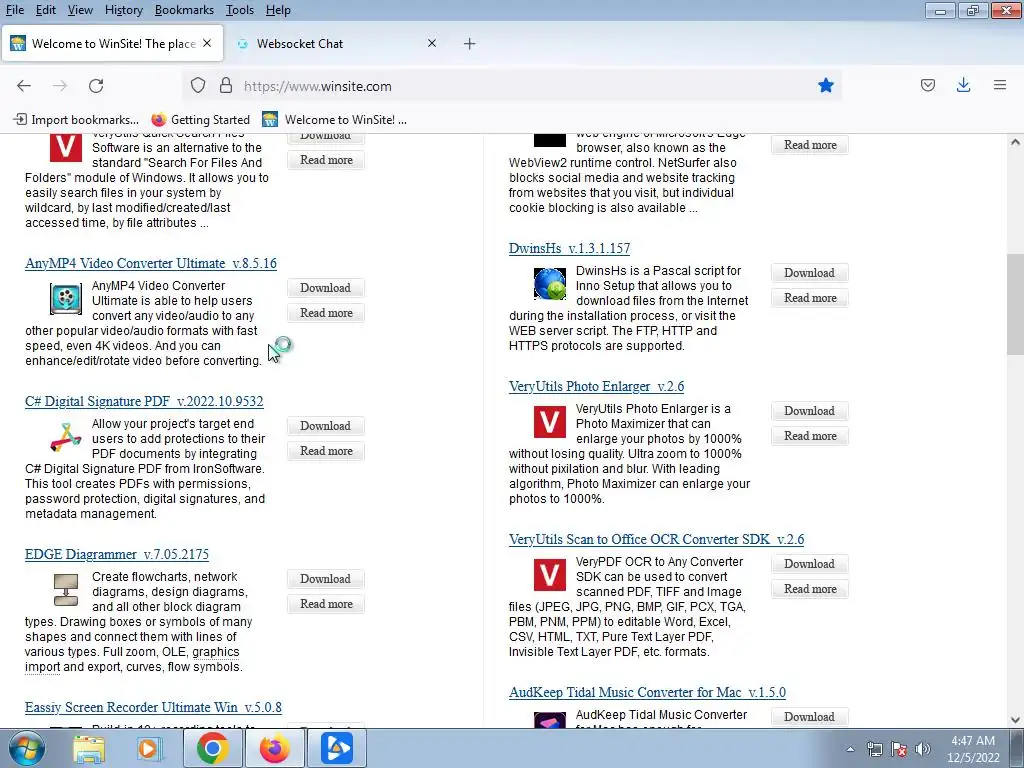Download DwinsHs
Viewport: 1024px width, 768px height.
[x=809, y=273]
